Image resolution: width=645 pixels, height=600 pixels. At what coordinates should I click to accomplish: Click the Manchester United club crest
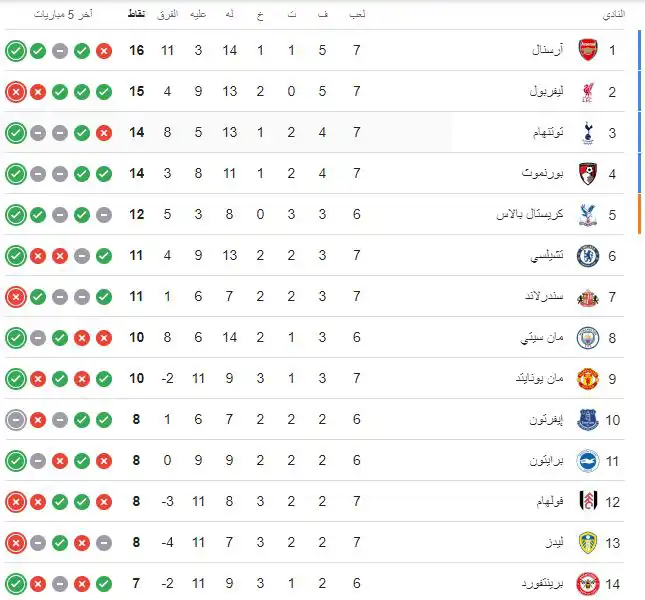click(587, 378)
